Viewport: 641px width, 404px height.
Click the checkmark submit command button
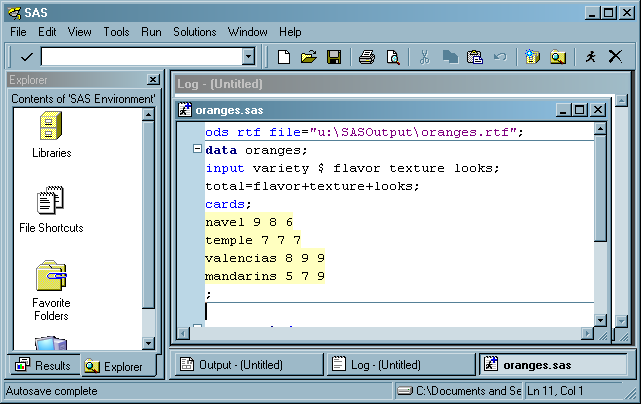pyautogui.click(x=26, y=57)
